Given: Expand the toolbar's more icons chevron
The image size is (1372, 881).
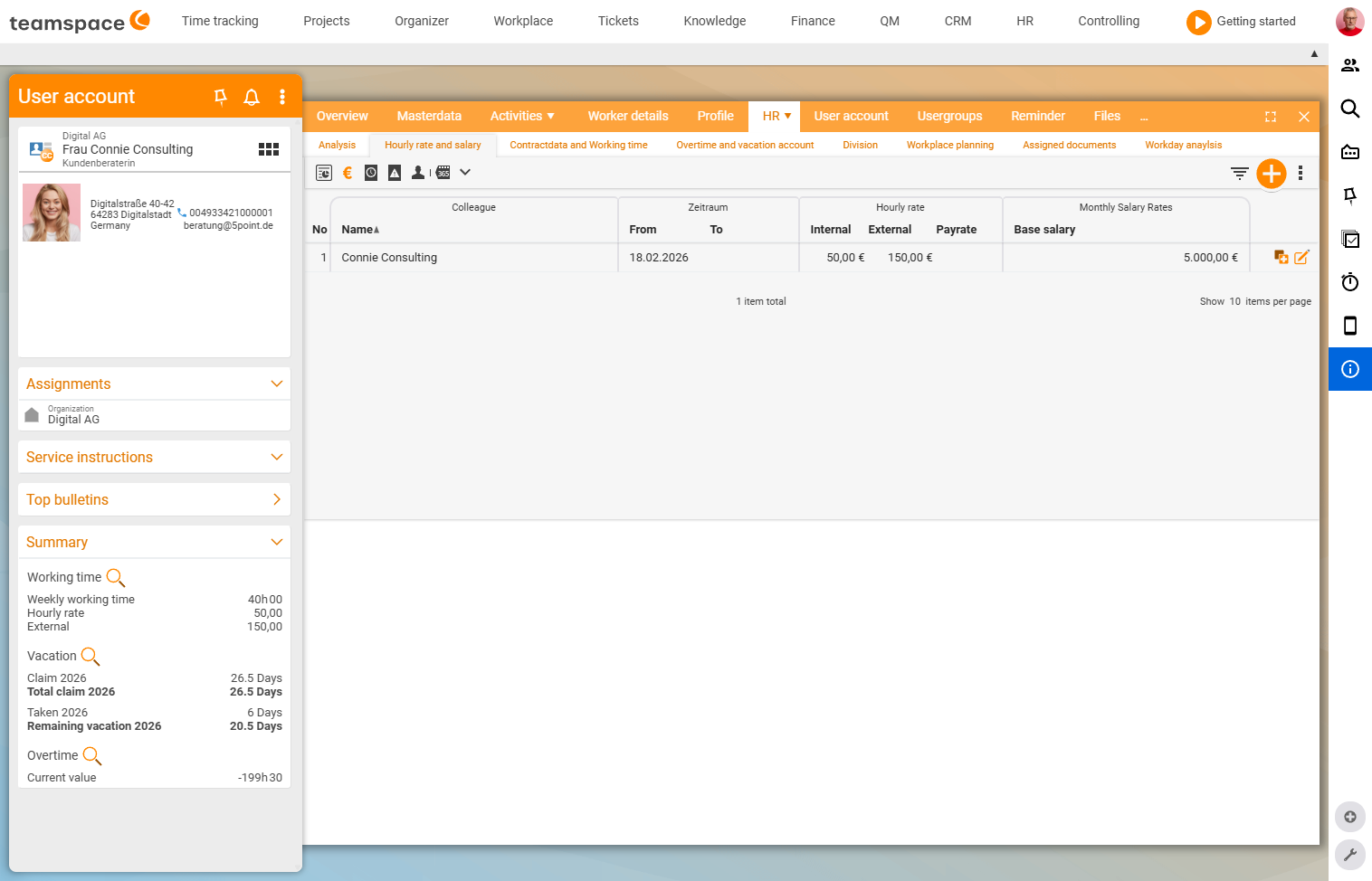Looking at the screenshot, I should pos(465,172).
